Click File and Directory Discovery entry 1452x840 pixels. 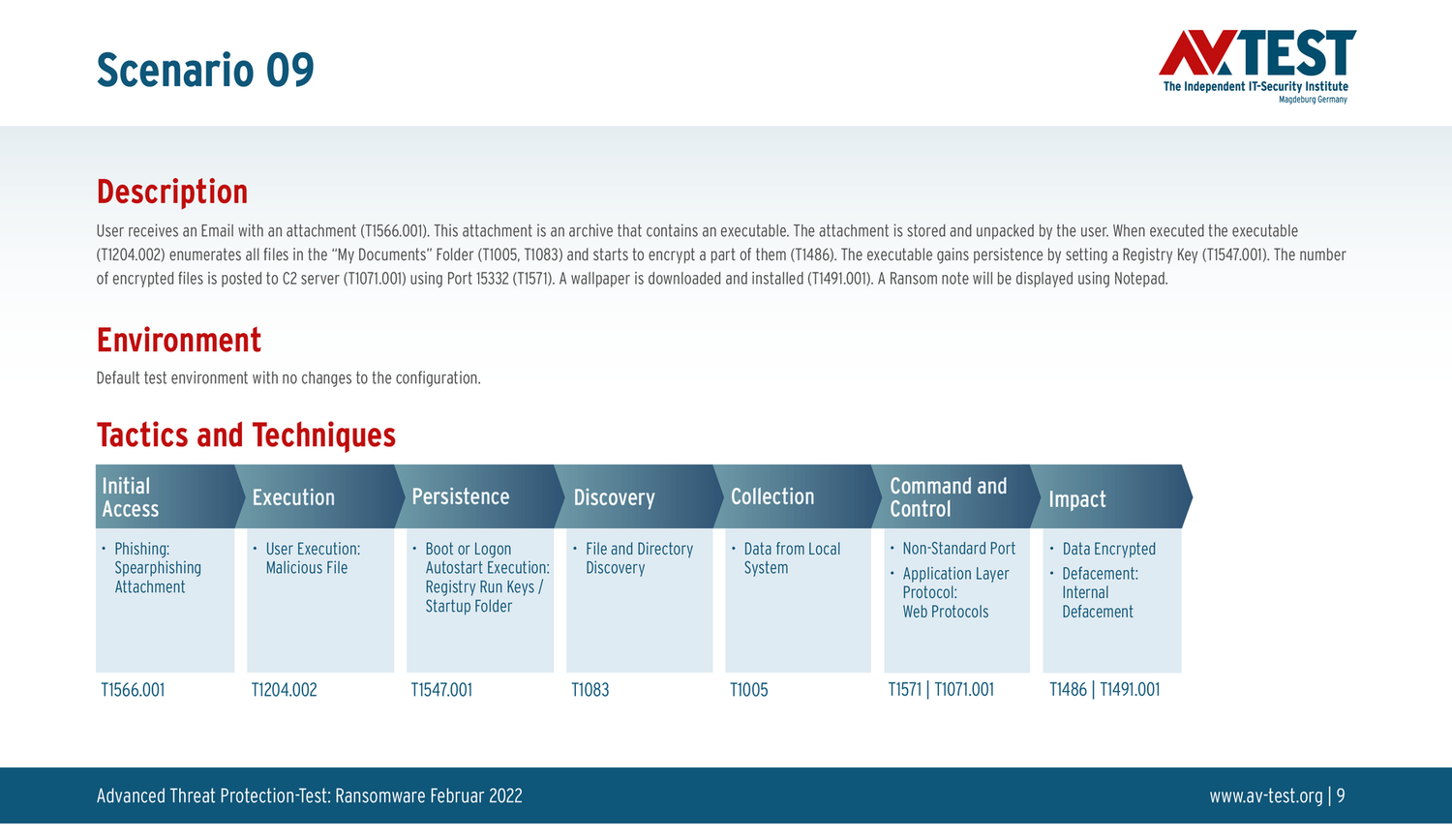click(x=639, y=558)
